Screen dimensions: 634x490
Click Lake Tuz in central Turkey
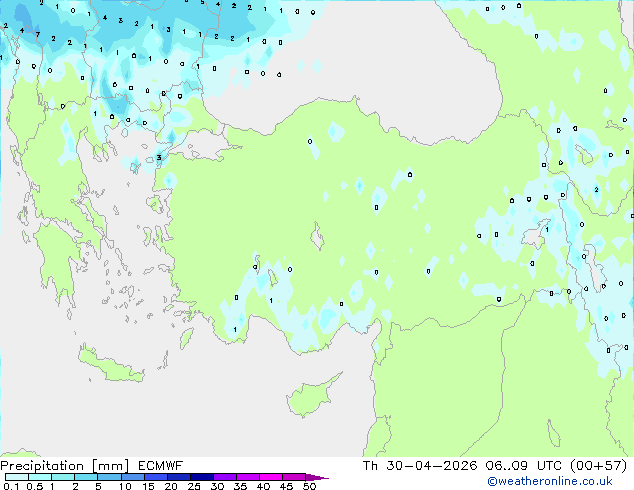pyautogui.click(x=317, y=237)
